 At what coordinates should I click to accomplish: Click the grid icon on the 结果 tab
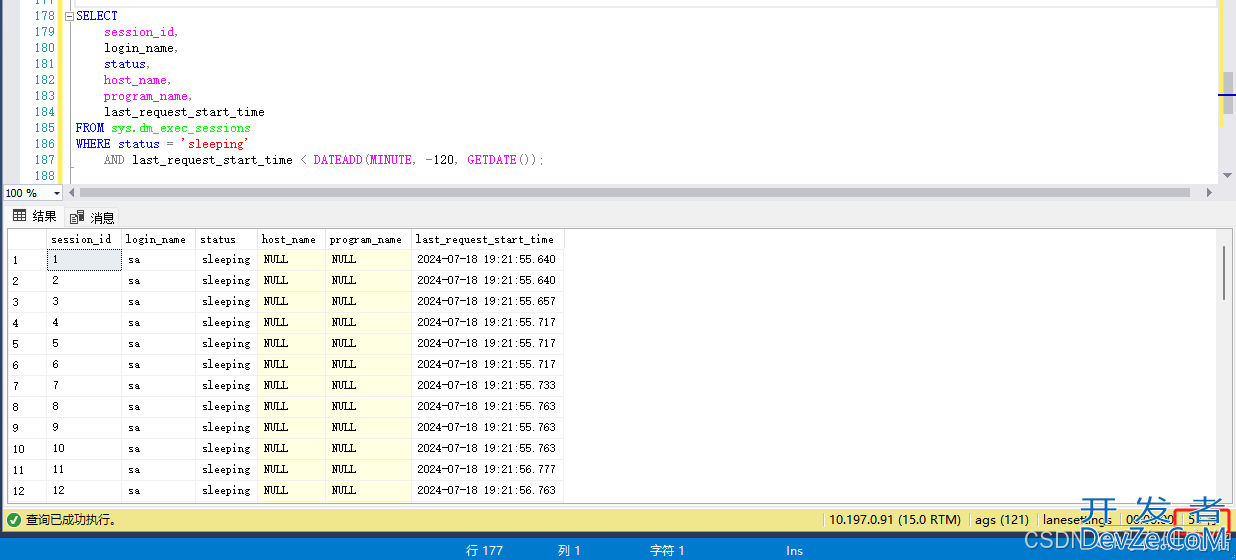click(x=19, y=216)
